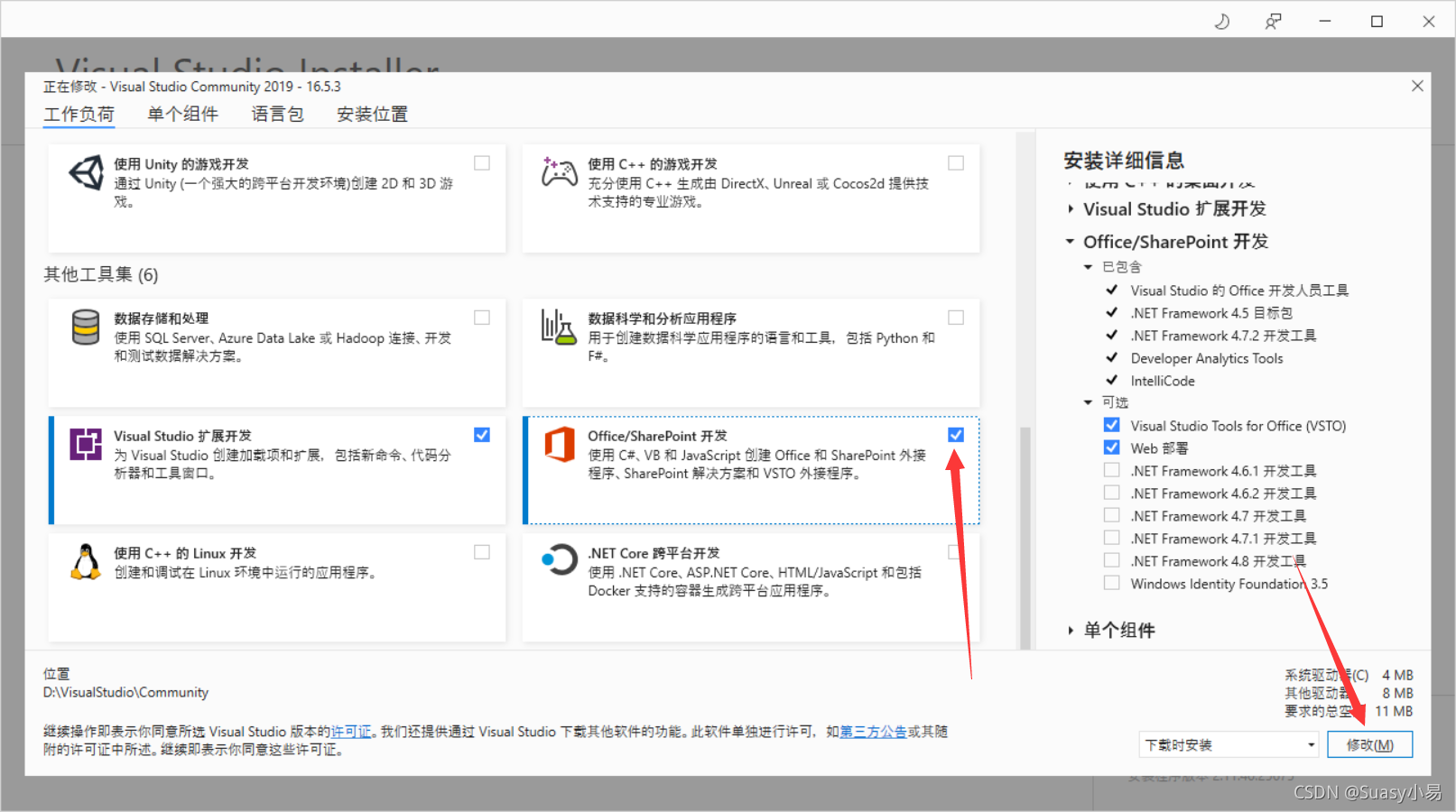Select 使用 C++ 的 Linux 开发 title
Screen dimensions: 1456x812
(x=185, y=553)
